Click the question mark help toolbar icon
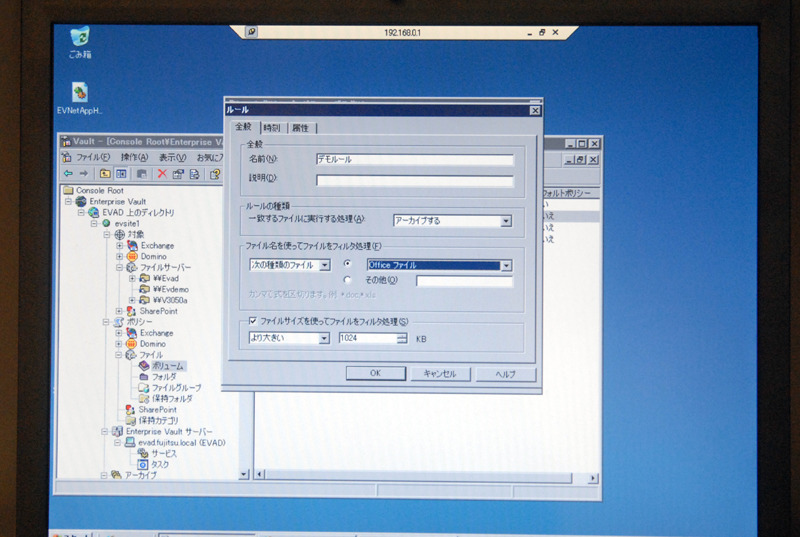Screen dimensions: 800x537 pyautogui.click(x=215, y=174)
